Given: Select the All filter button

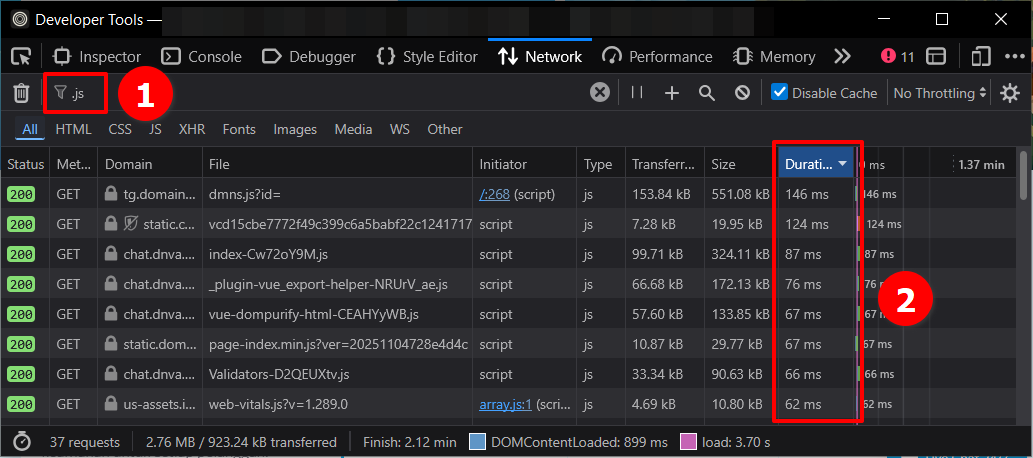Looking at the screenshot, I should click(30, 129).
